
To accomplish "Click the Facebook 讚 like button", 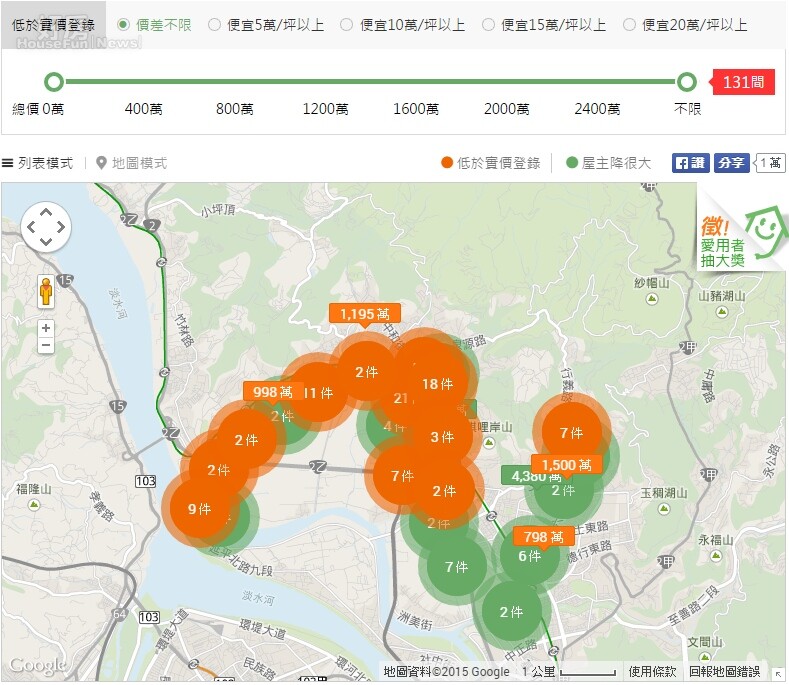I will pyautogui.click(x=690, y=163).
